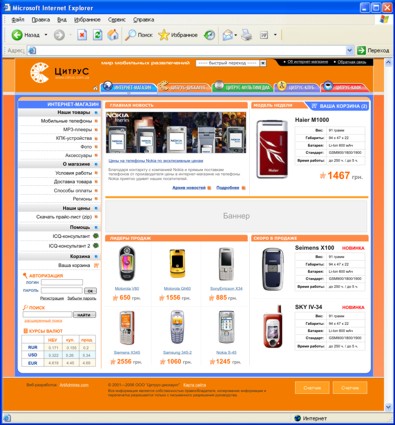
Task: Select the Haier M1000 phone thumbnail
Action: (272, 149)
